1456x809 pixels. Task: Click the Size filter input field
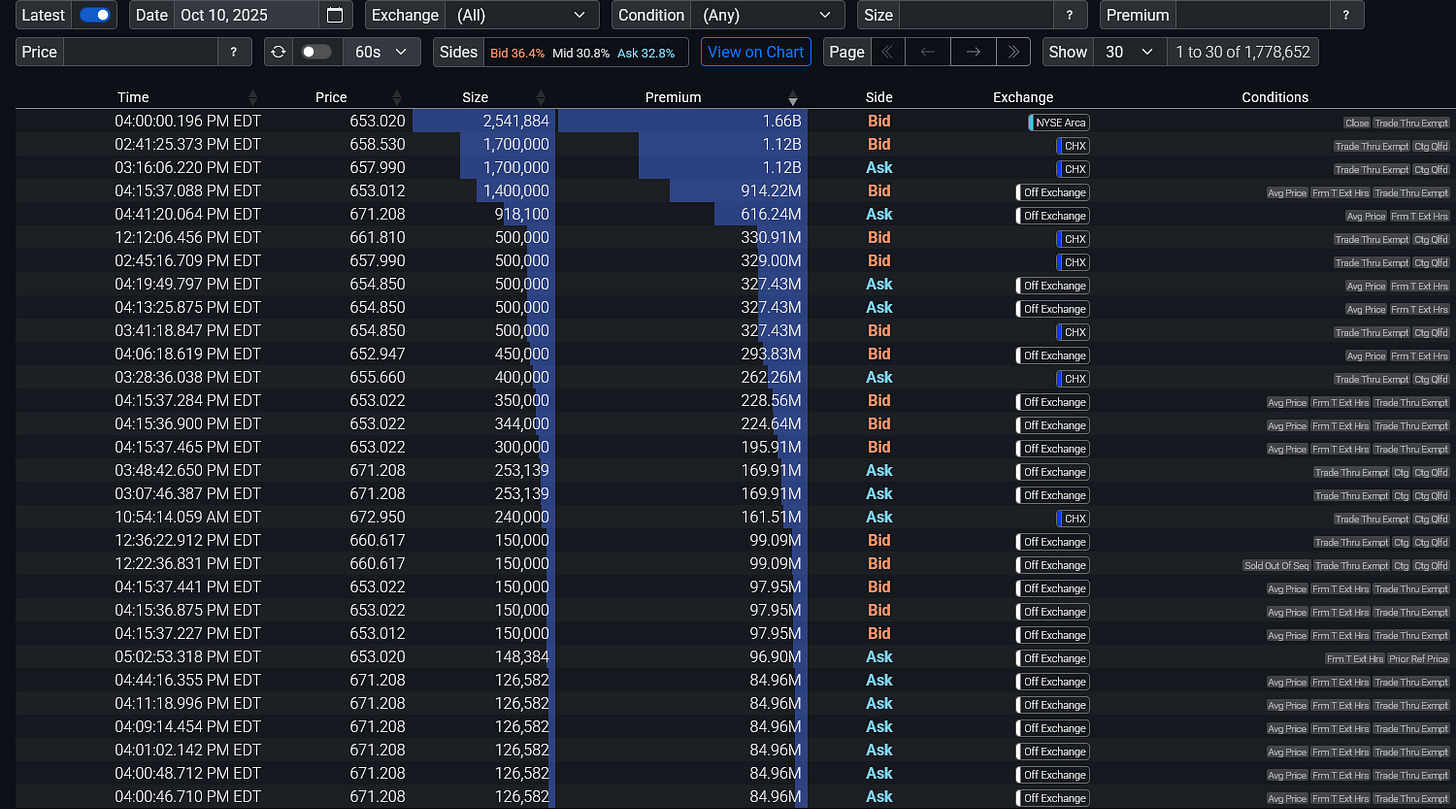click(977, 15)
